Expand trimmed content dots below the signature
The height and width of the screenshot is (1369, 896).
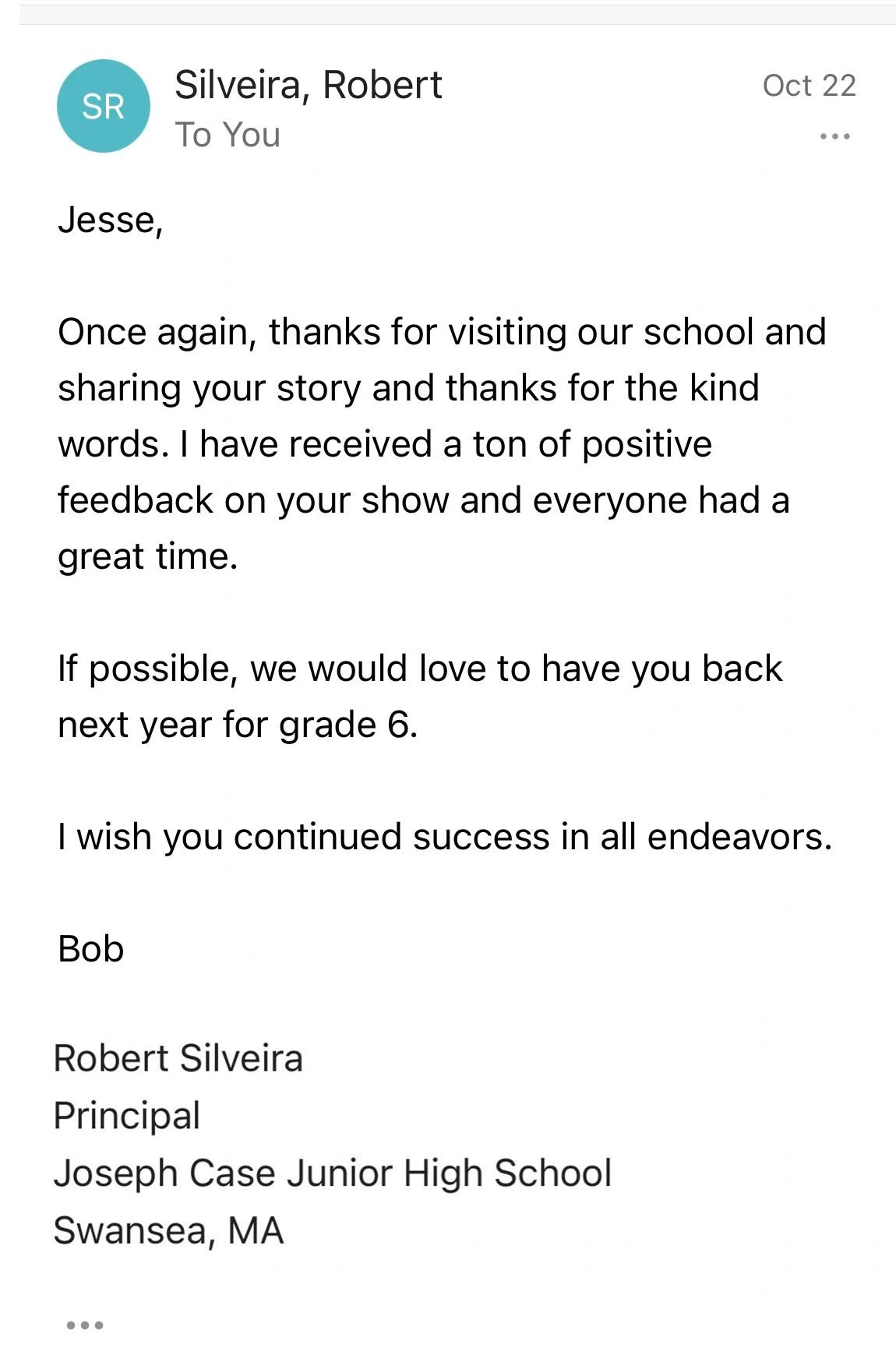point(84,1325)
